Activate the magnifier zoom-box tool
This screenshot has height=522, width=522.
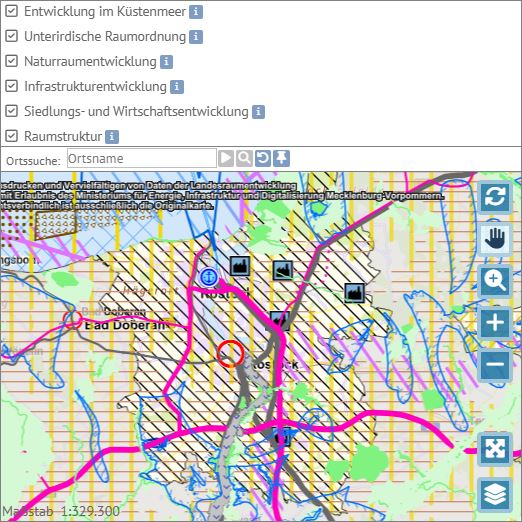(x=495, y=281)
